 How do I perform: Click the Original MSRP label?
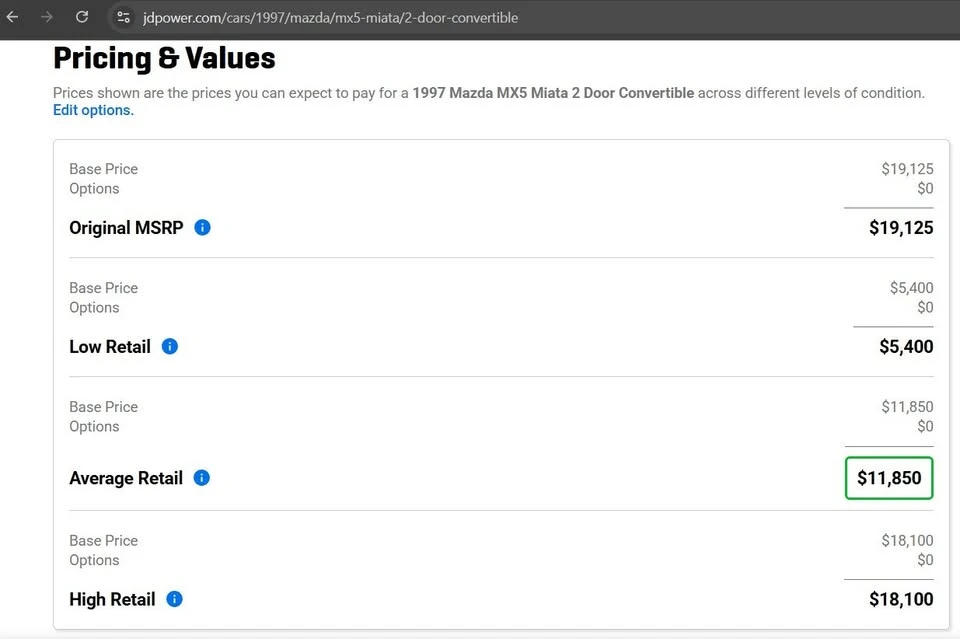tap(126, 228)
